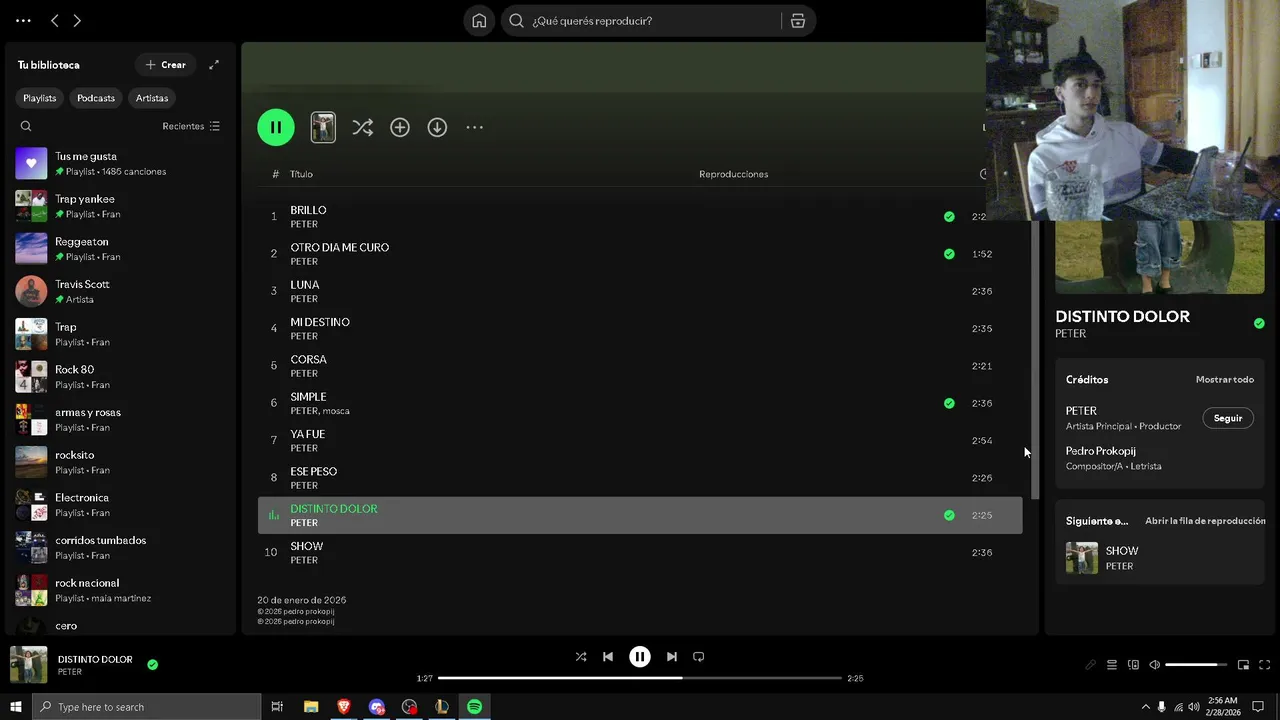Open rocksito playlist
This screenshot has height=720, width=1280.
[120, 462]
